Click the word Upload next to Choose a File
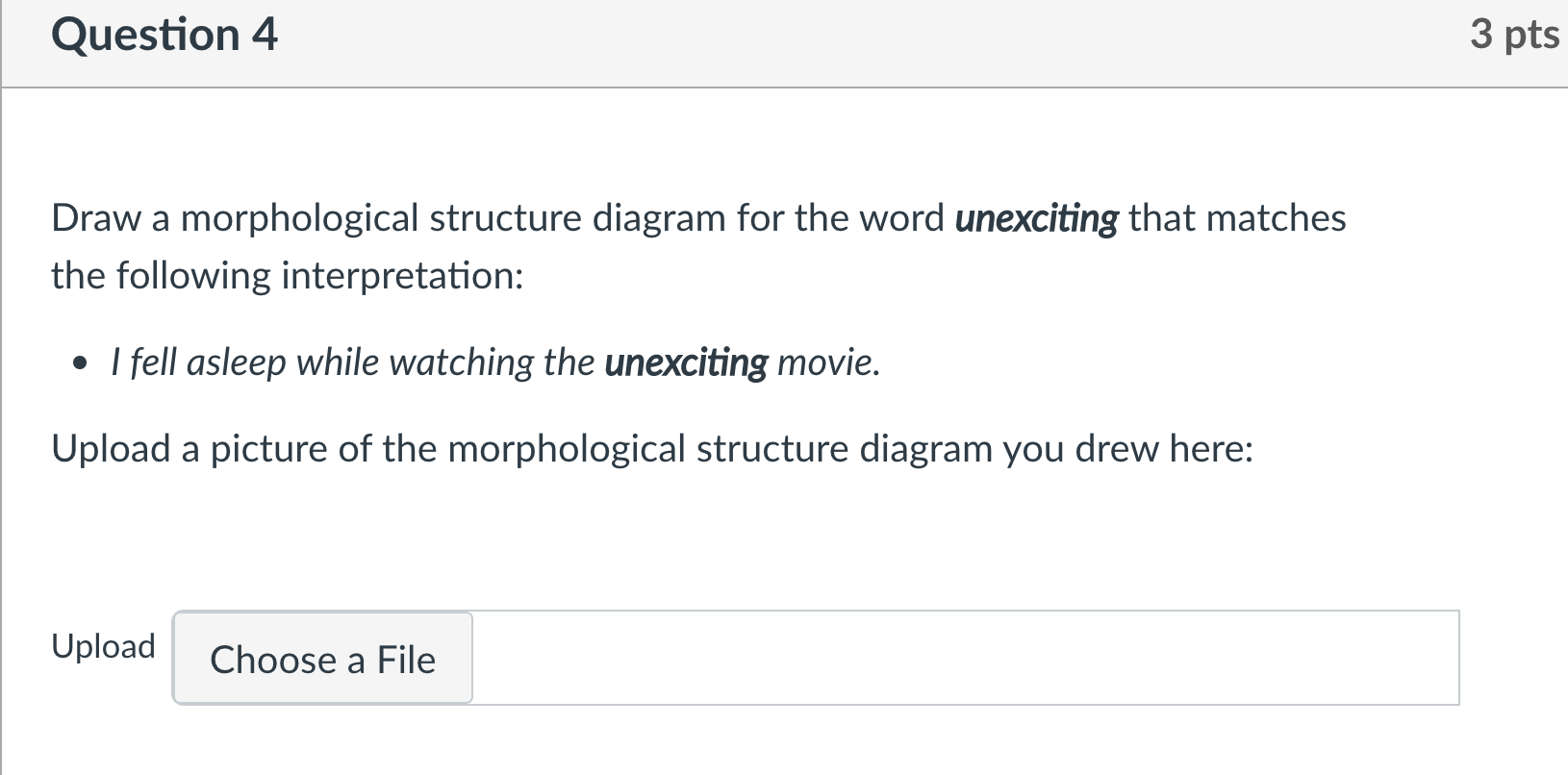This screenshot has height=775, width=1568. (103, 646)
